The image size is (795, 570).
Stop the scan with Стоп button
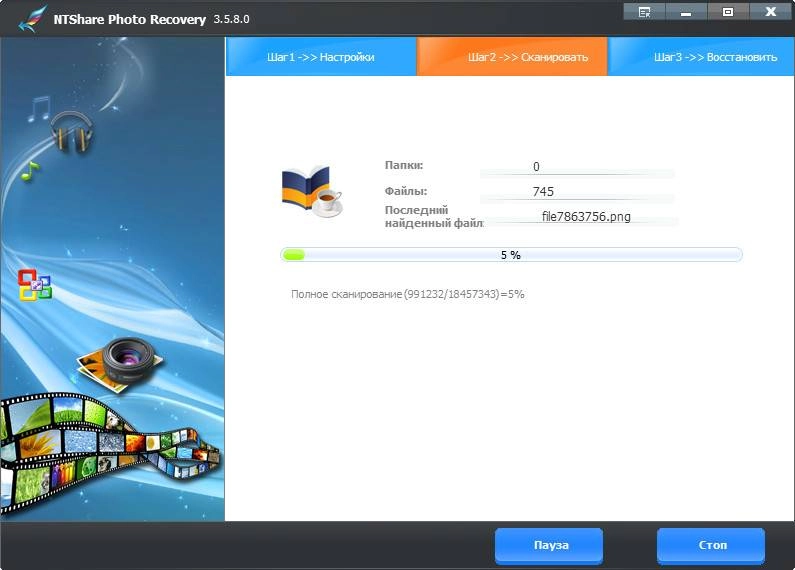point(711,545)
